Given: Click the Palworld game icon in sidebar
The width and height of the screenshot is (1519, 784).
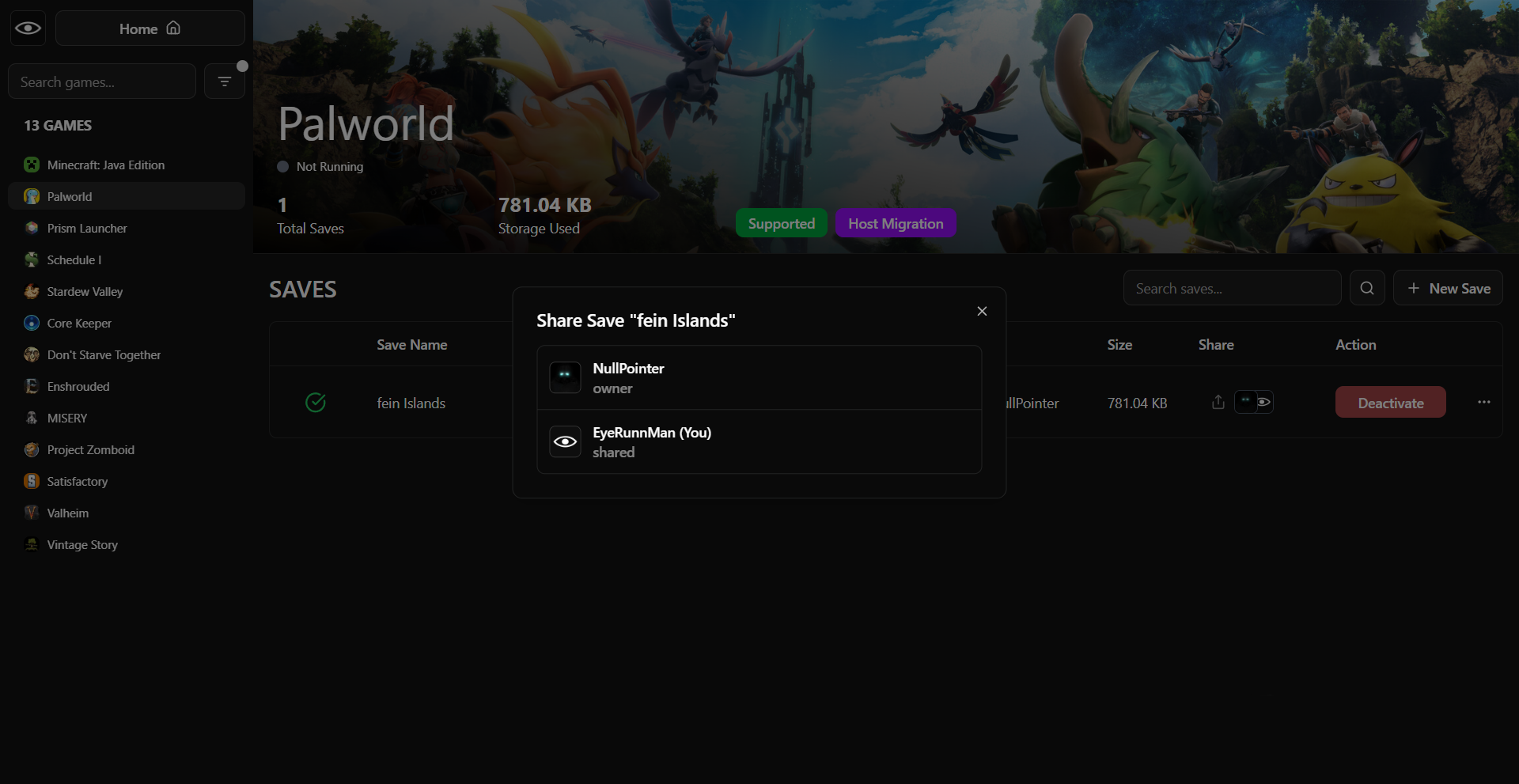Looking at the screenshot, I should 32,196.
